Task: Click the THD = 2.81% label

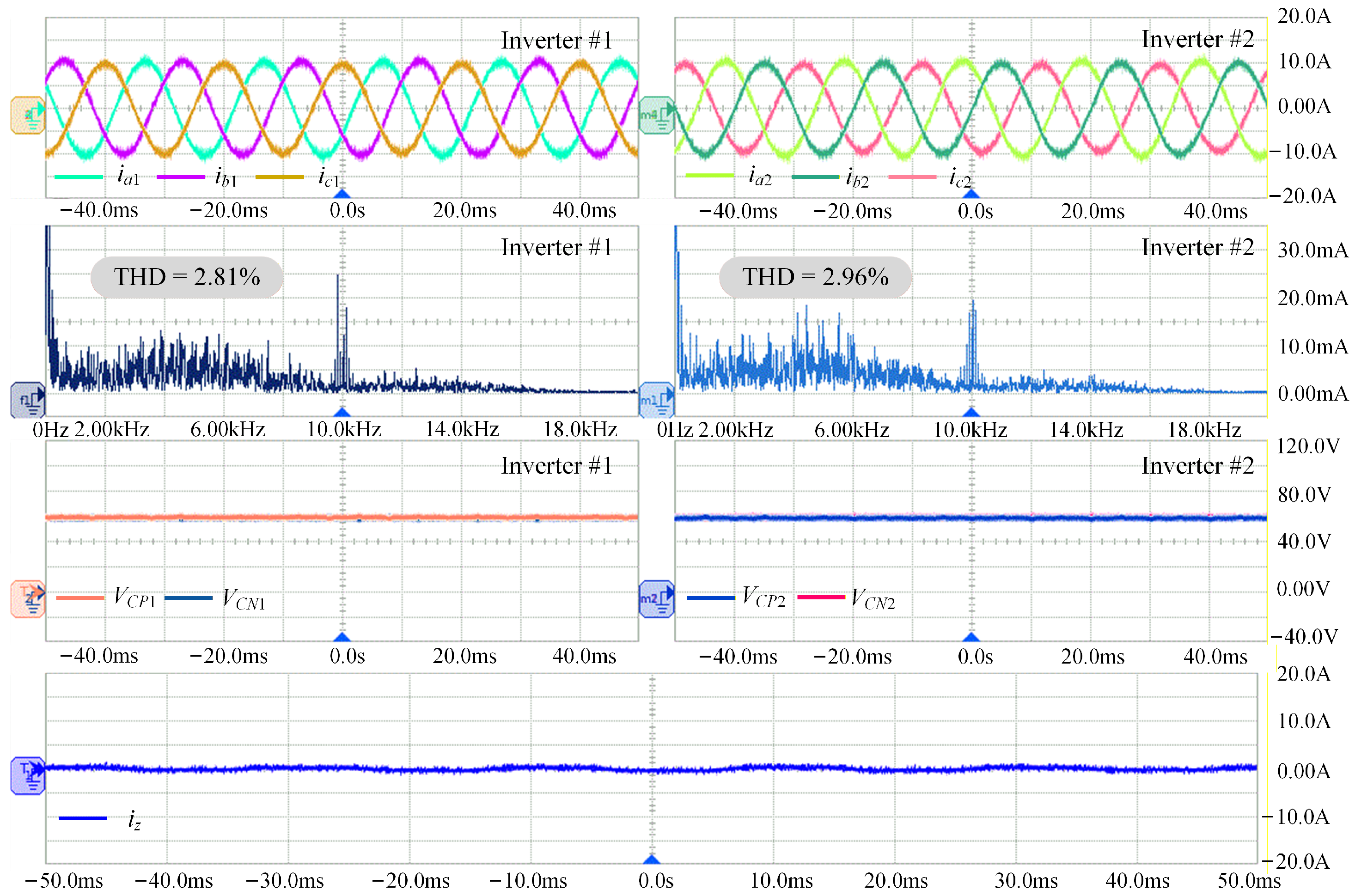Action: coord(187,277)
